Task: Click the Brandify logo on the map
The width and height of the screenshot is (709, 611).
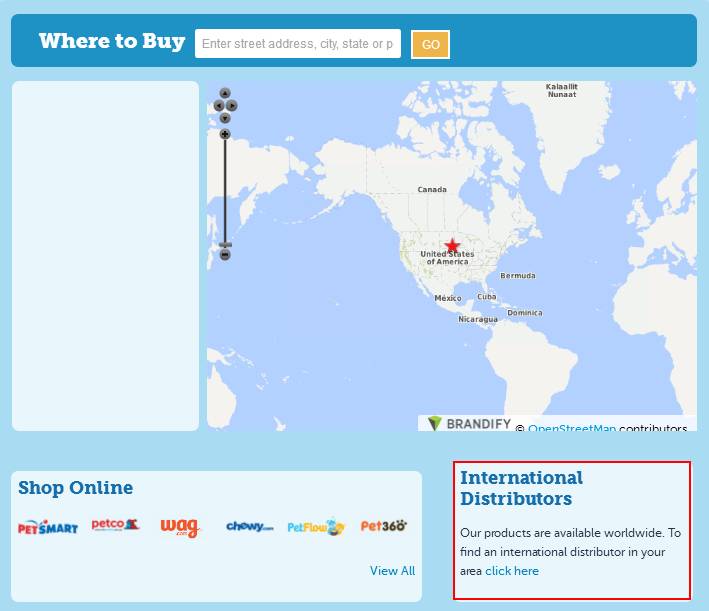Action: [465, 424]
